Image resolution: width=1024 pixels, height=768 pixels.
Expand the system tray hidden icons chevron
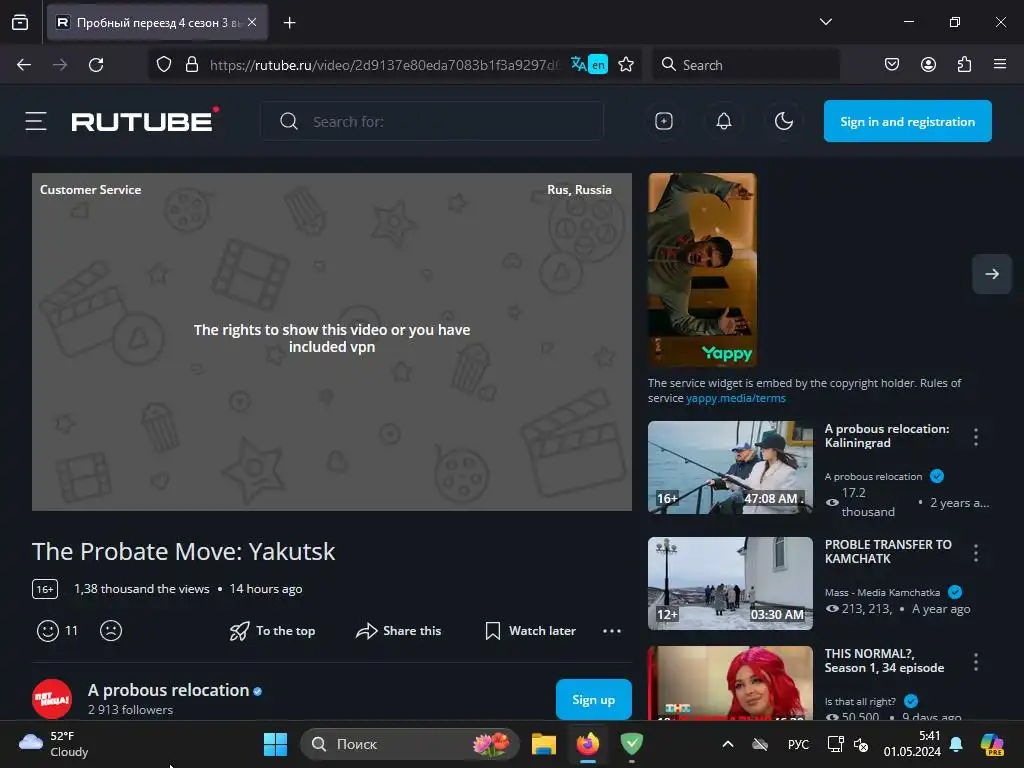[x=728, y=744]
